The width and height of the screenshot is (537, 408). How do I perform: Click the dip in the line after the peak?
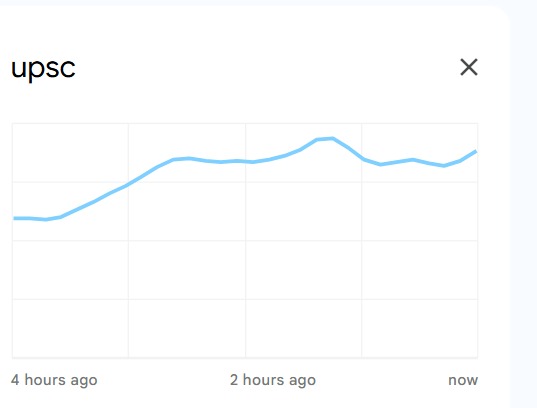tap(381, 164)
